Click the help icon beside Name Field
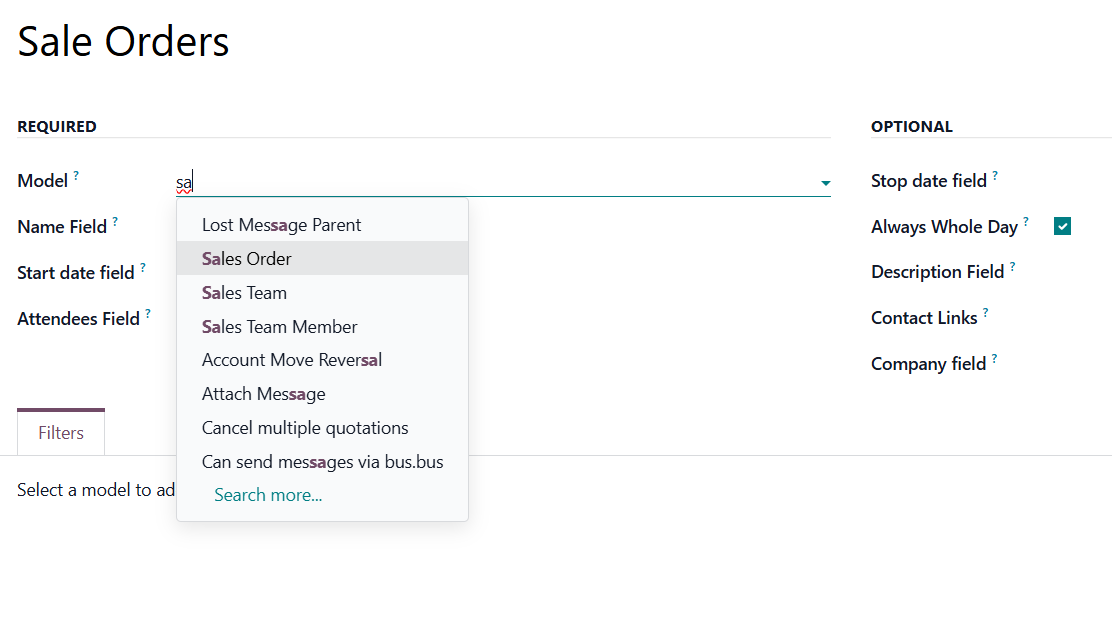This screenshot has width=1112, height=635. coord(115,221)
